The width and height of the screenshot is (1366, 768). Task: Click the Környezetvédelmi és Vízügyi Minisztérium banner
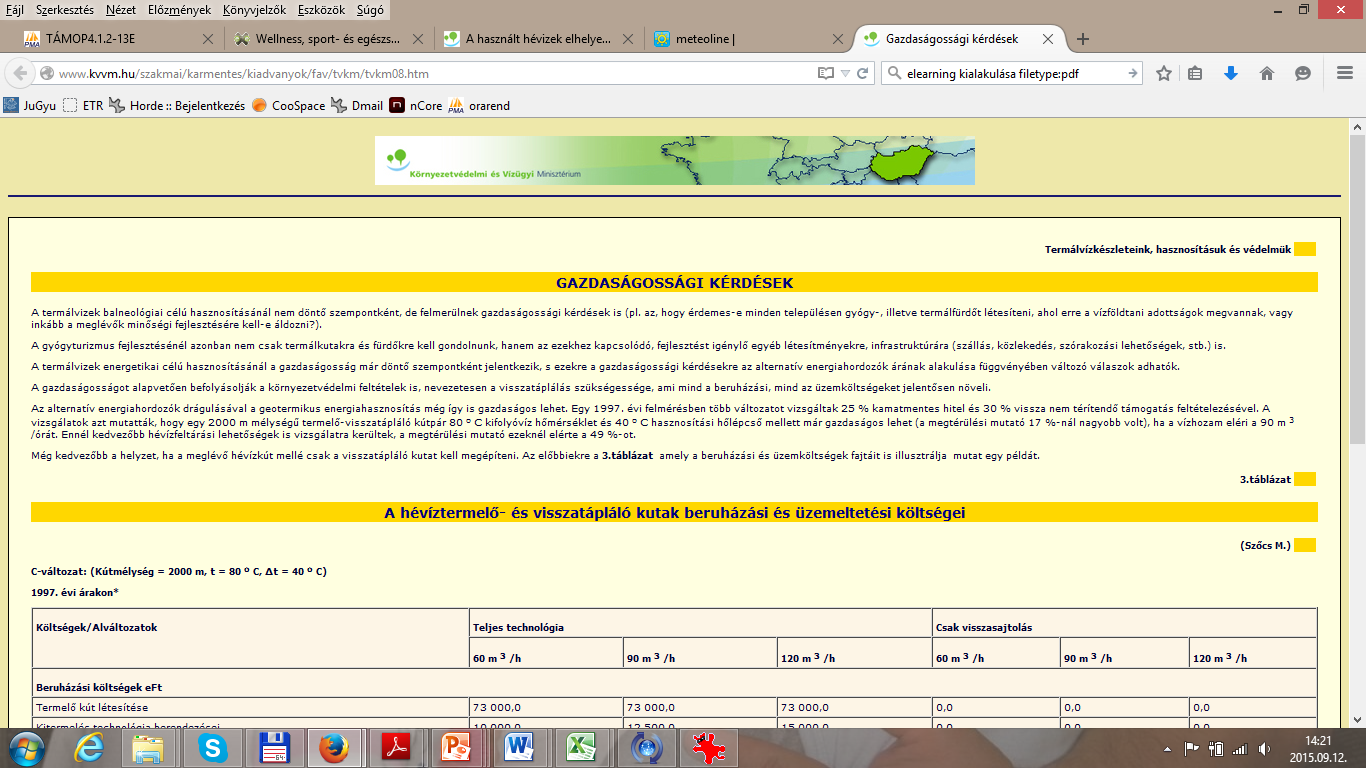coord(675,161)
